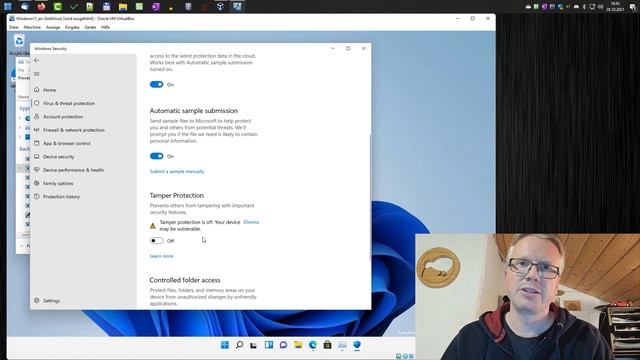Click the host tray volume icon
The width and height of the screenshot is (640, 360).
coord(600,7)
